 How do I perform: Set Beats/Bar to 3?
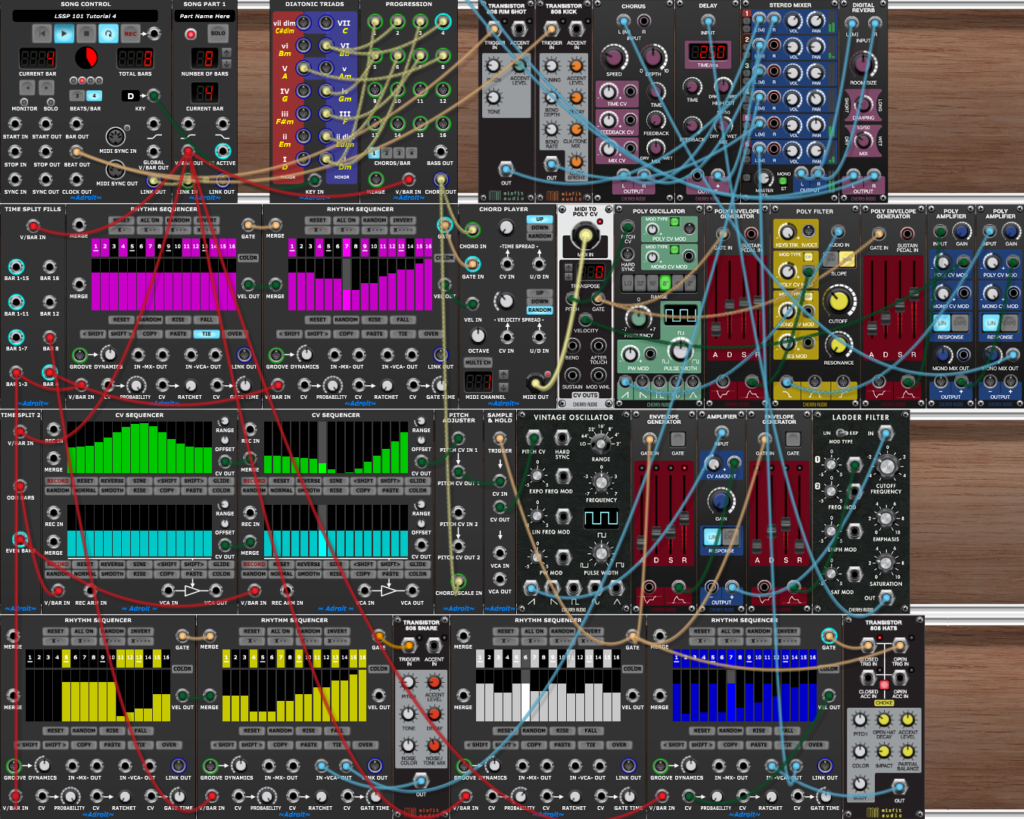76,95
